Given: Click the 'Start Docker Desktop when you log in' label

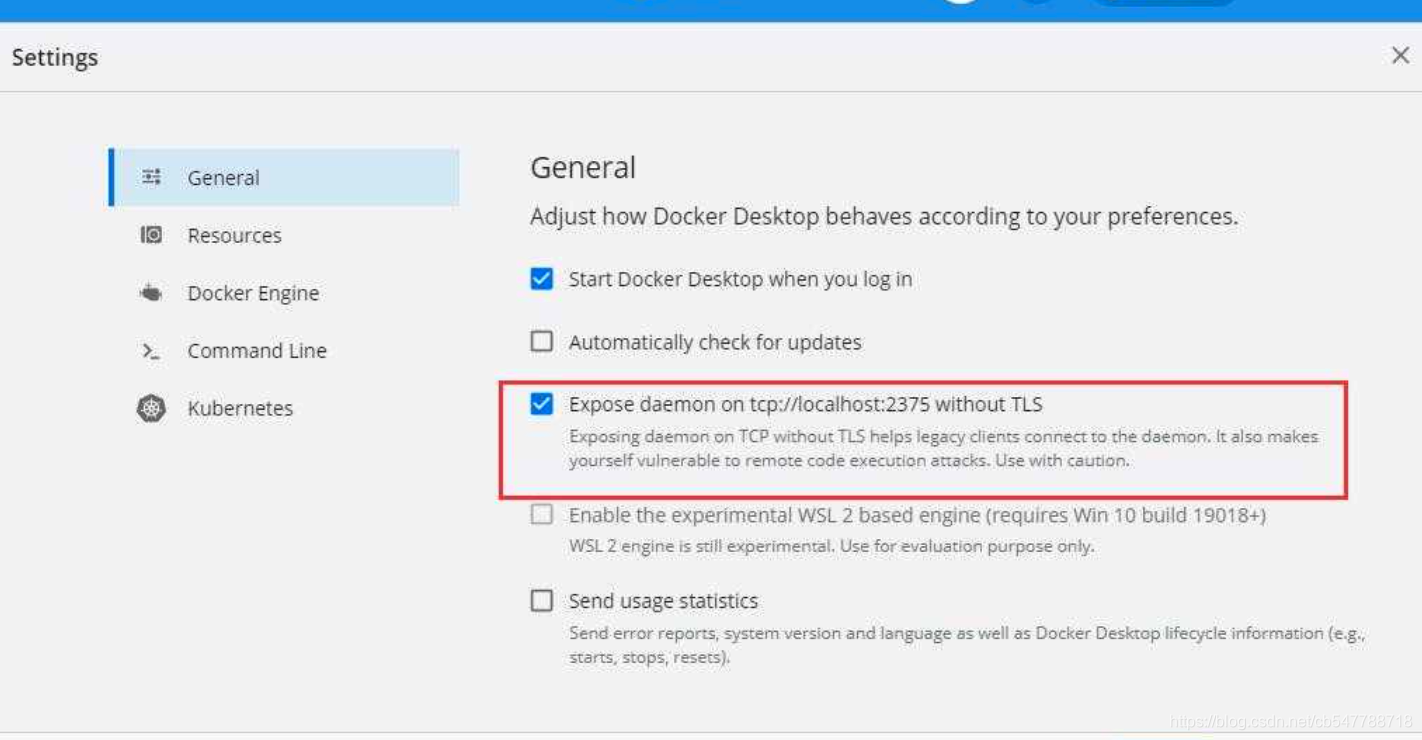Looking at the screenshot, I should 740,280.
